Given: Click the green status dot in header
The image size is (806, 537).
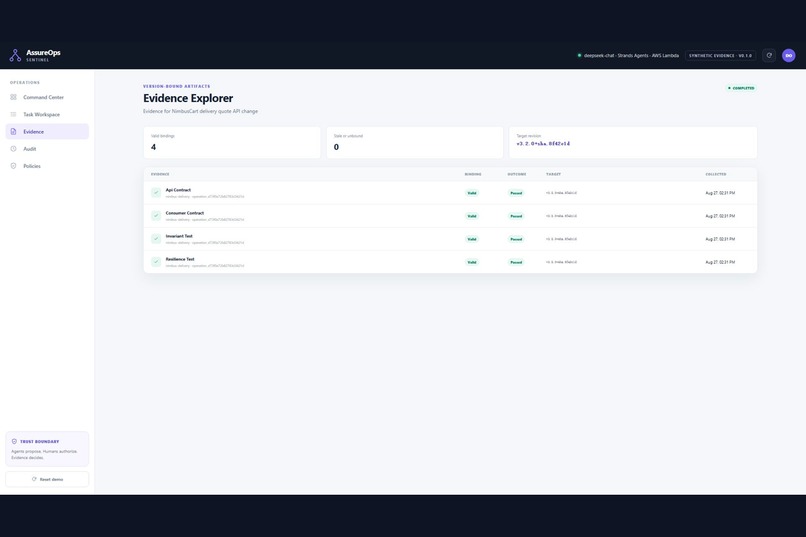Looking at the screenshot, I should click(579, 55).
